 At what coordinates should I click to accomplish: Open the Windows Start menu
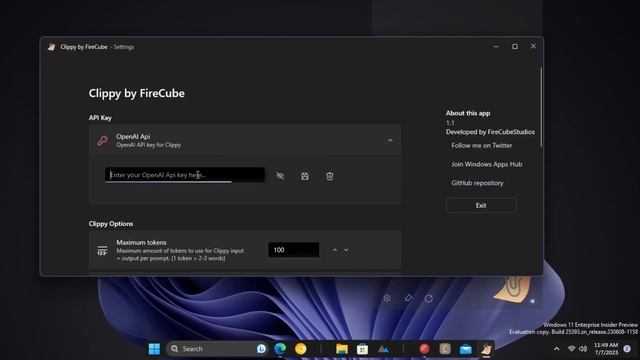154,349
